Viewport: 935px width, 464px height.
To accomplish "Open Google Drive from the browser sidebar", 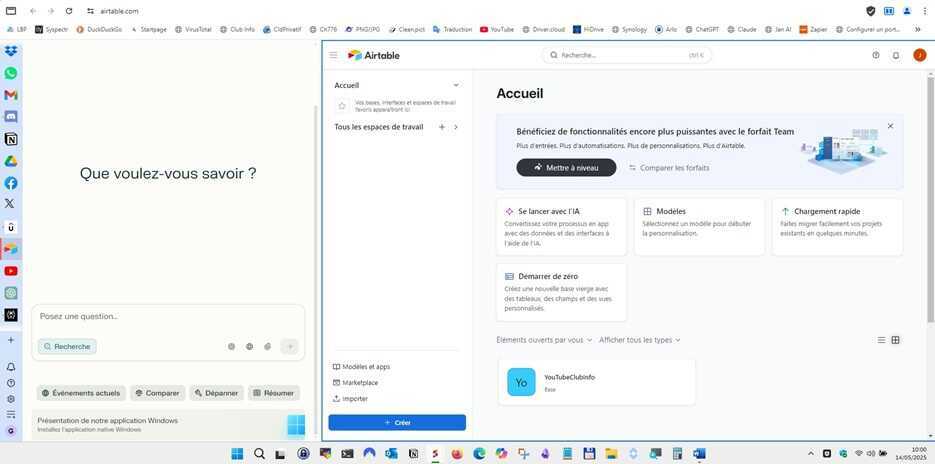I will point(11,161).
